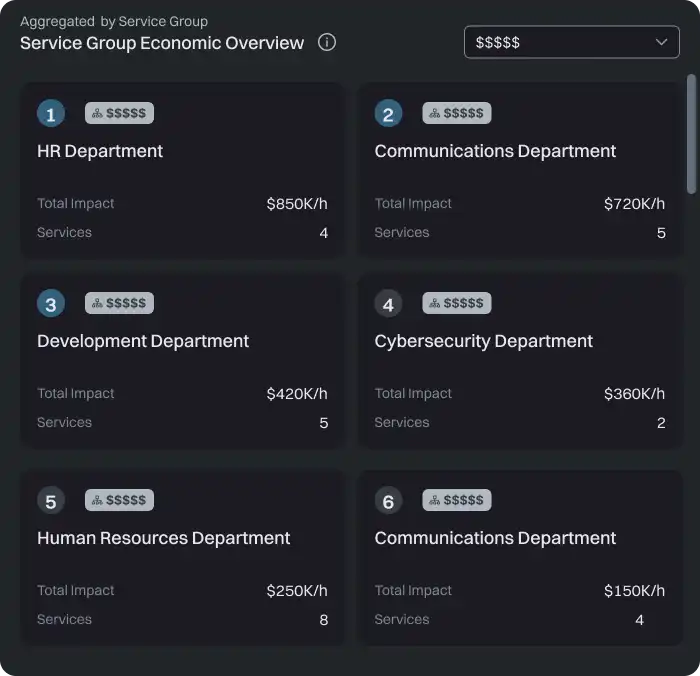Open the Communications Department title ranked 2
Screen dimensions: 700x676
[495, 151]
